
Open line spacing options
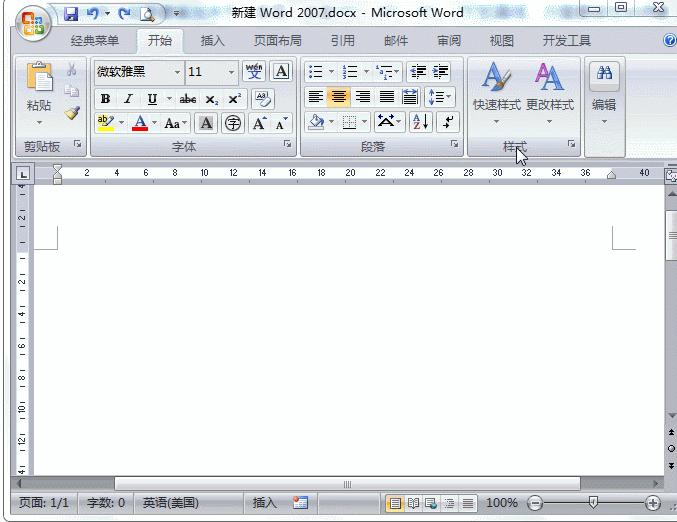440,97
